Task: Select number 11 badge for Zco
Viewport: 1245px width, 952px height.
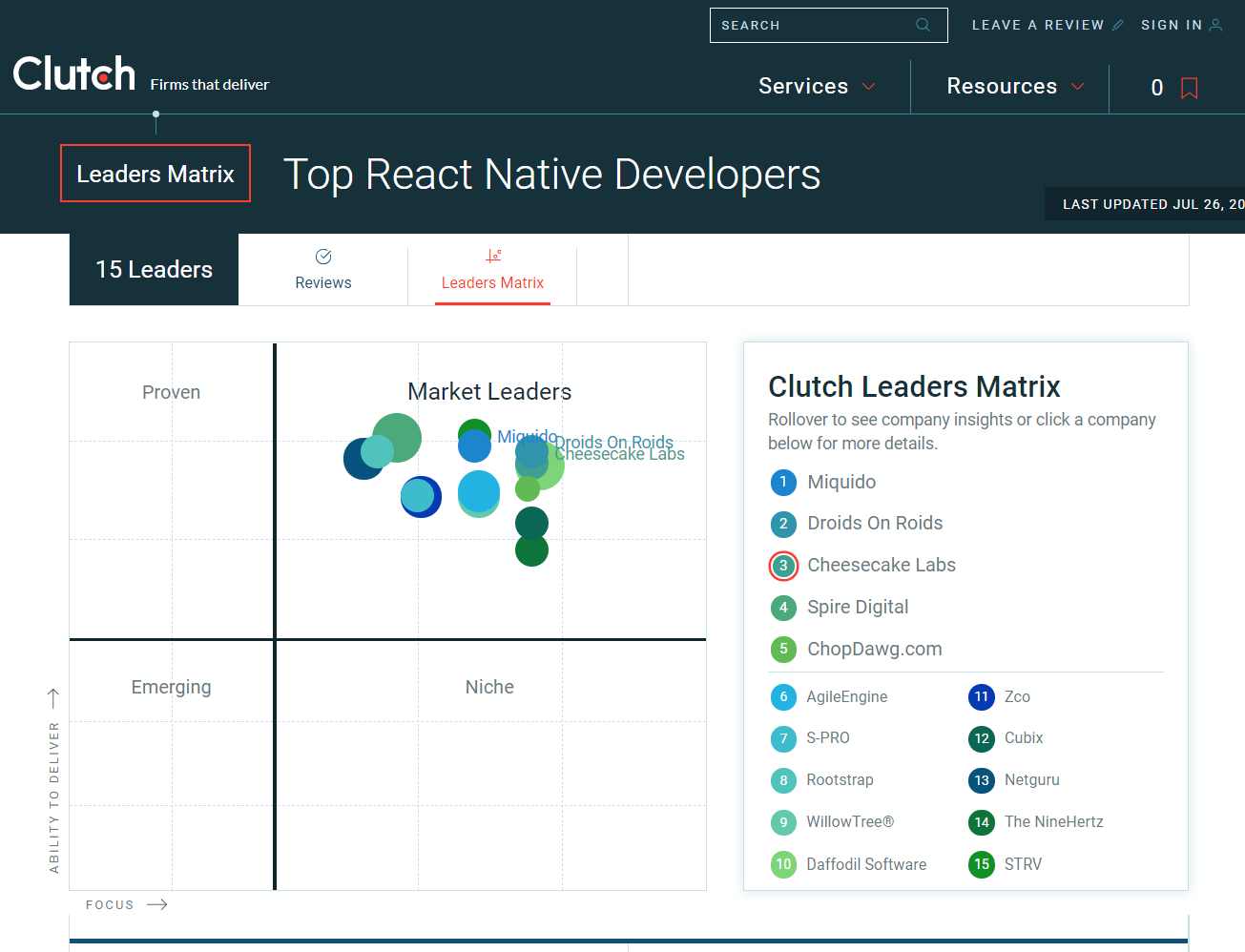Action: [x=982, y=697]
